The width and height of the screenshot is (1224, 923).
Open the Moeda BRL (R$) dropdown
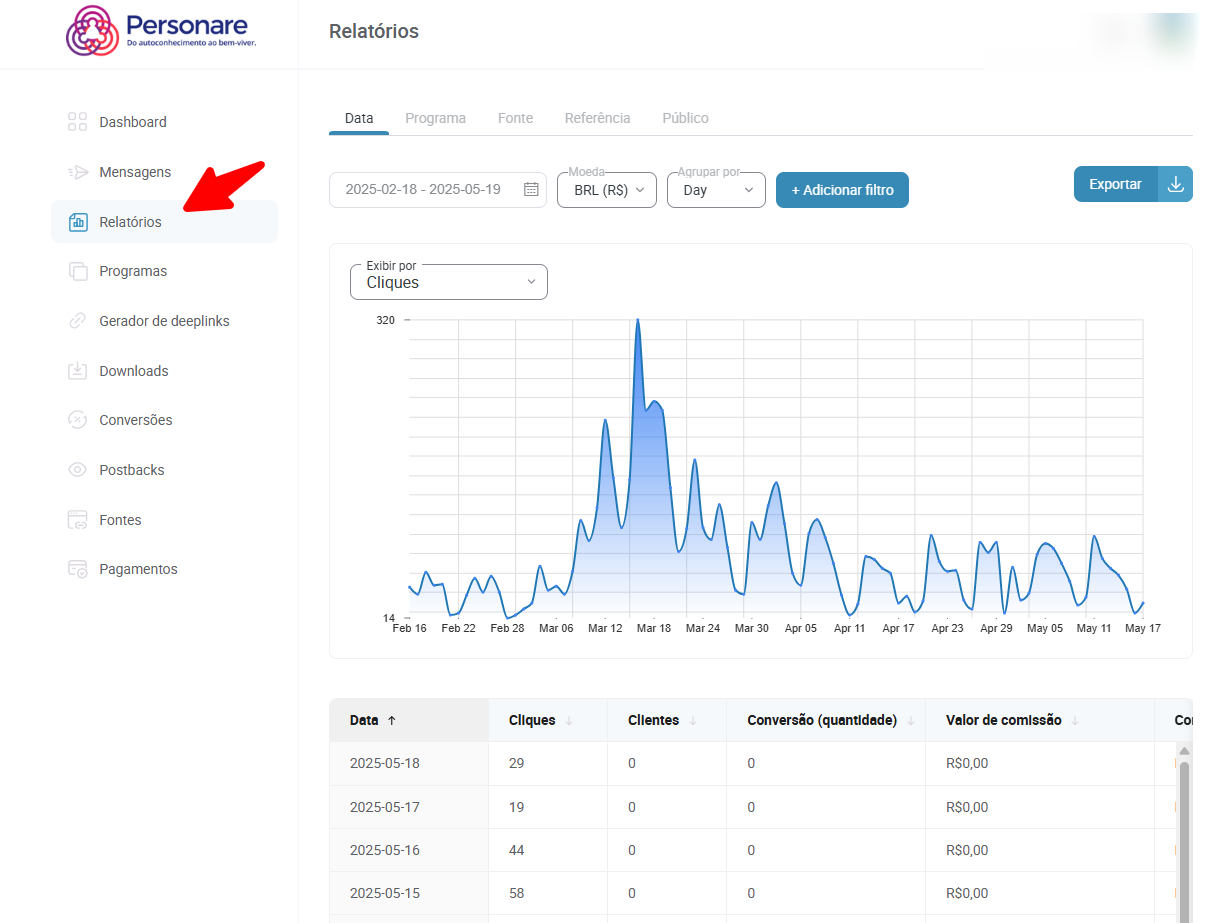click(607, 190)
